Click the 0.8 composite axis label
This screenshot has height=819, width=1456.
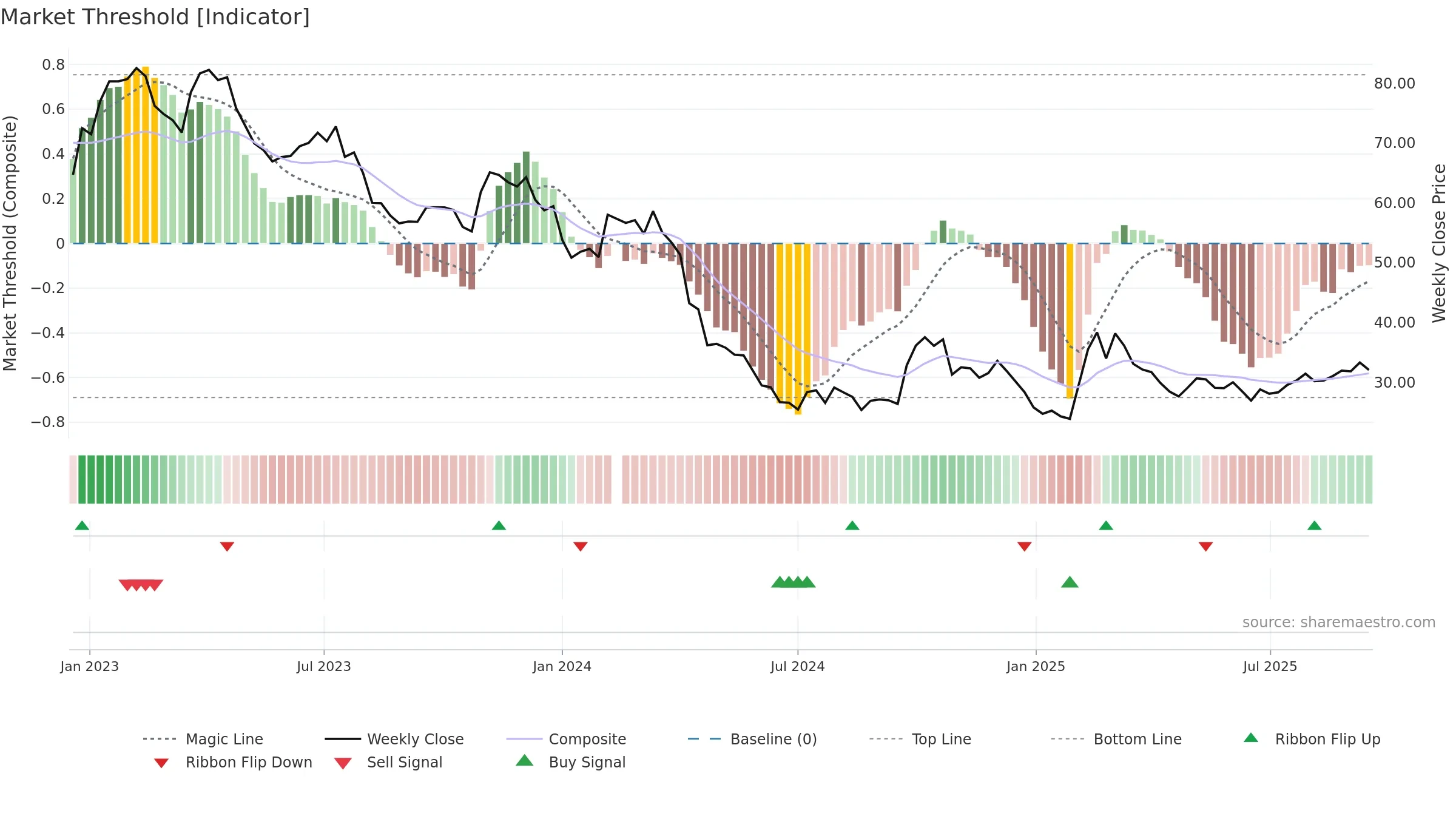click(x=53, y=65)
